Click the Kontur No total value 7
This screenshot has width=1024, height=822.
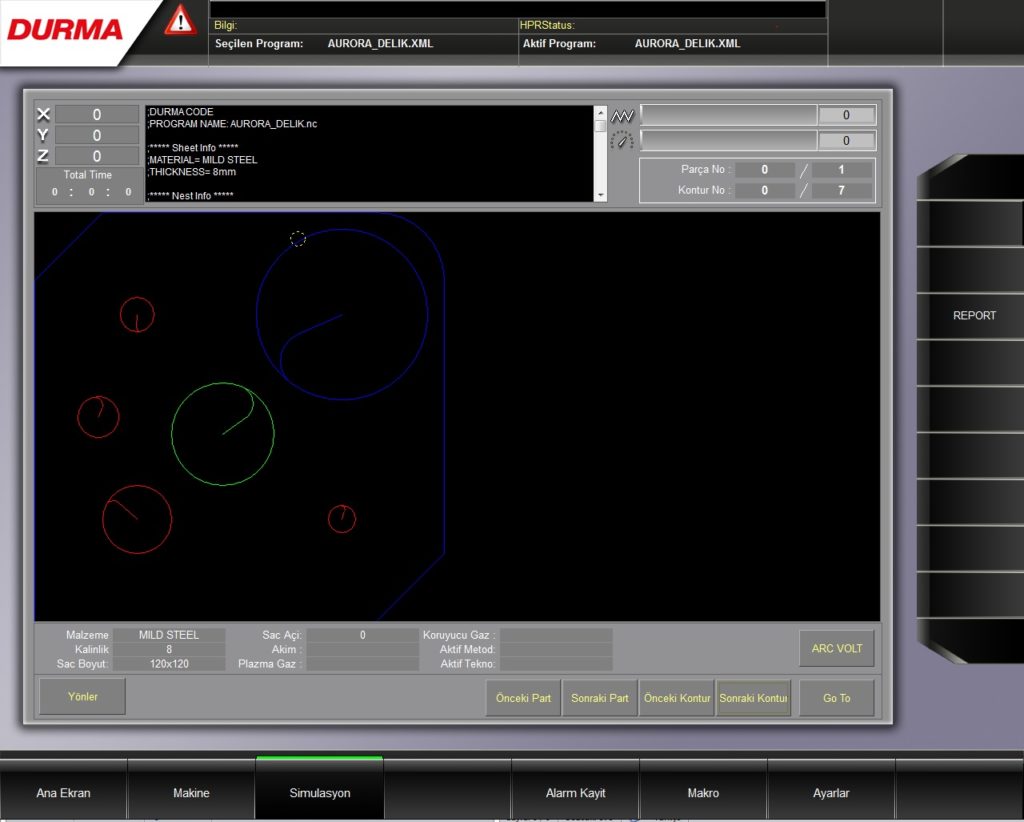point(841,190)
